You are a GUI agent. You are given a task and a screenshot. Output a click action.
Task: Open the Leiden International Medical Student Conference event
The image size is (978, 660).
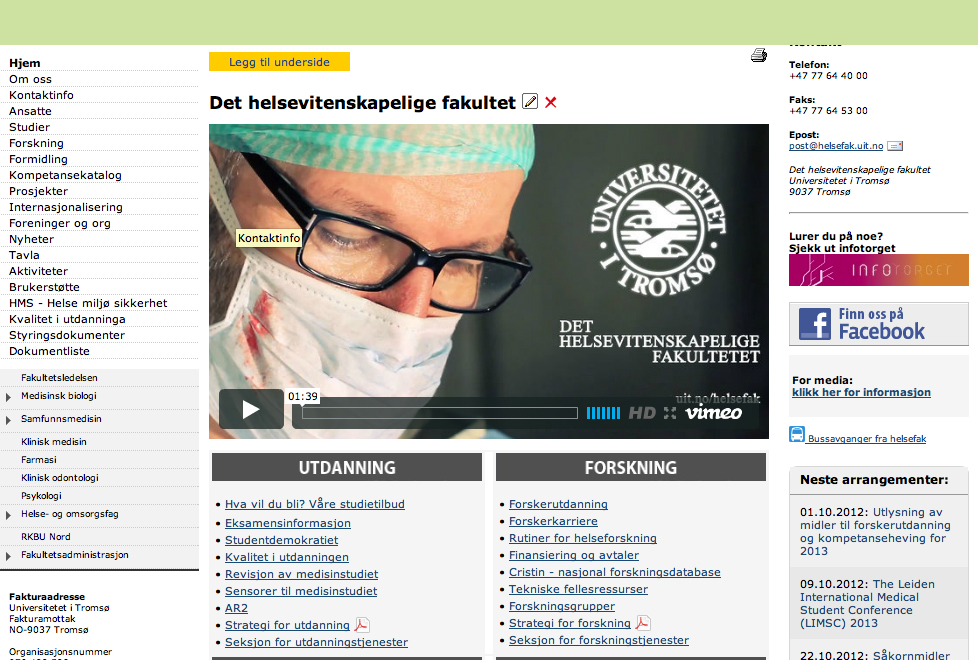click(868, 604)
